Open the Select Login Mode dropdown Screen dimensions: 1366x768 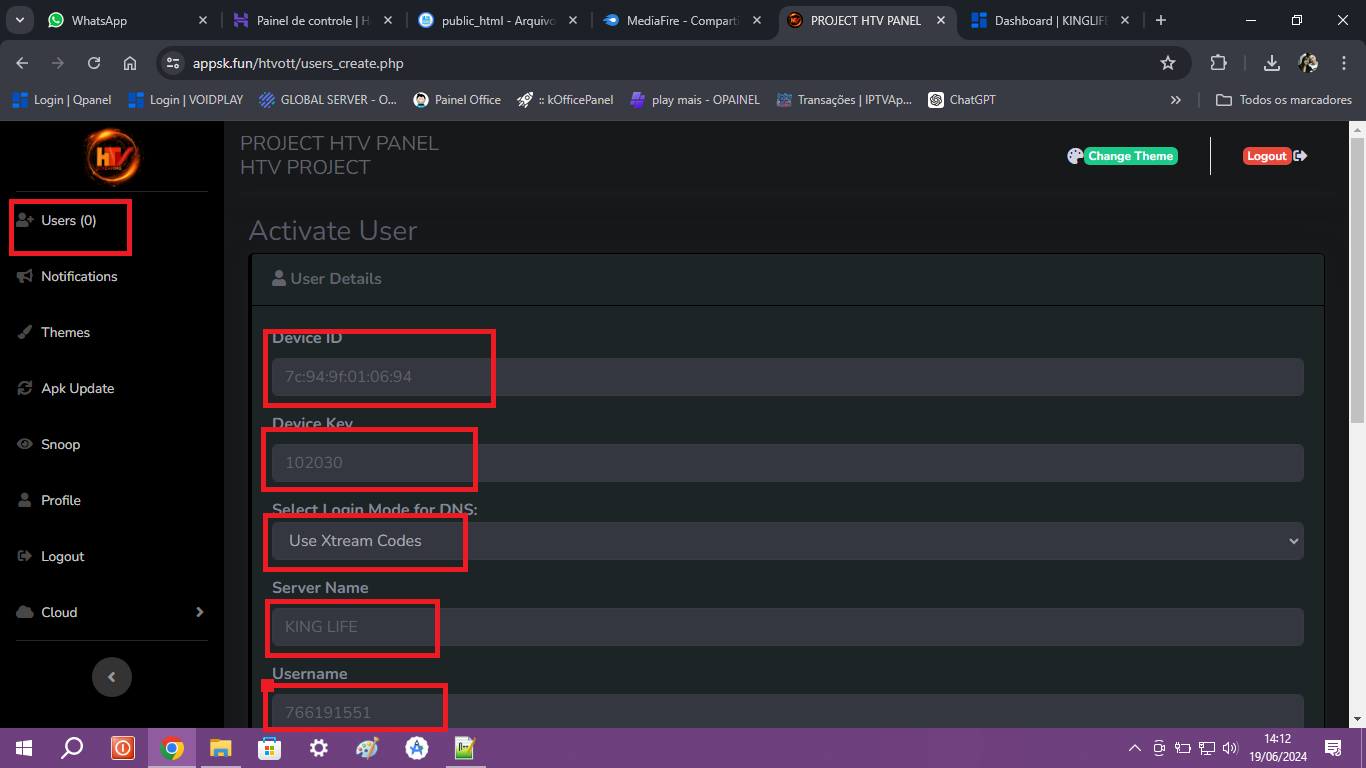[787, 541]
